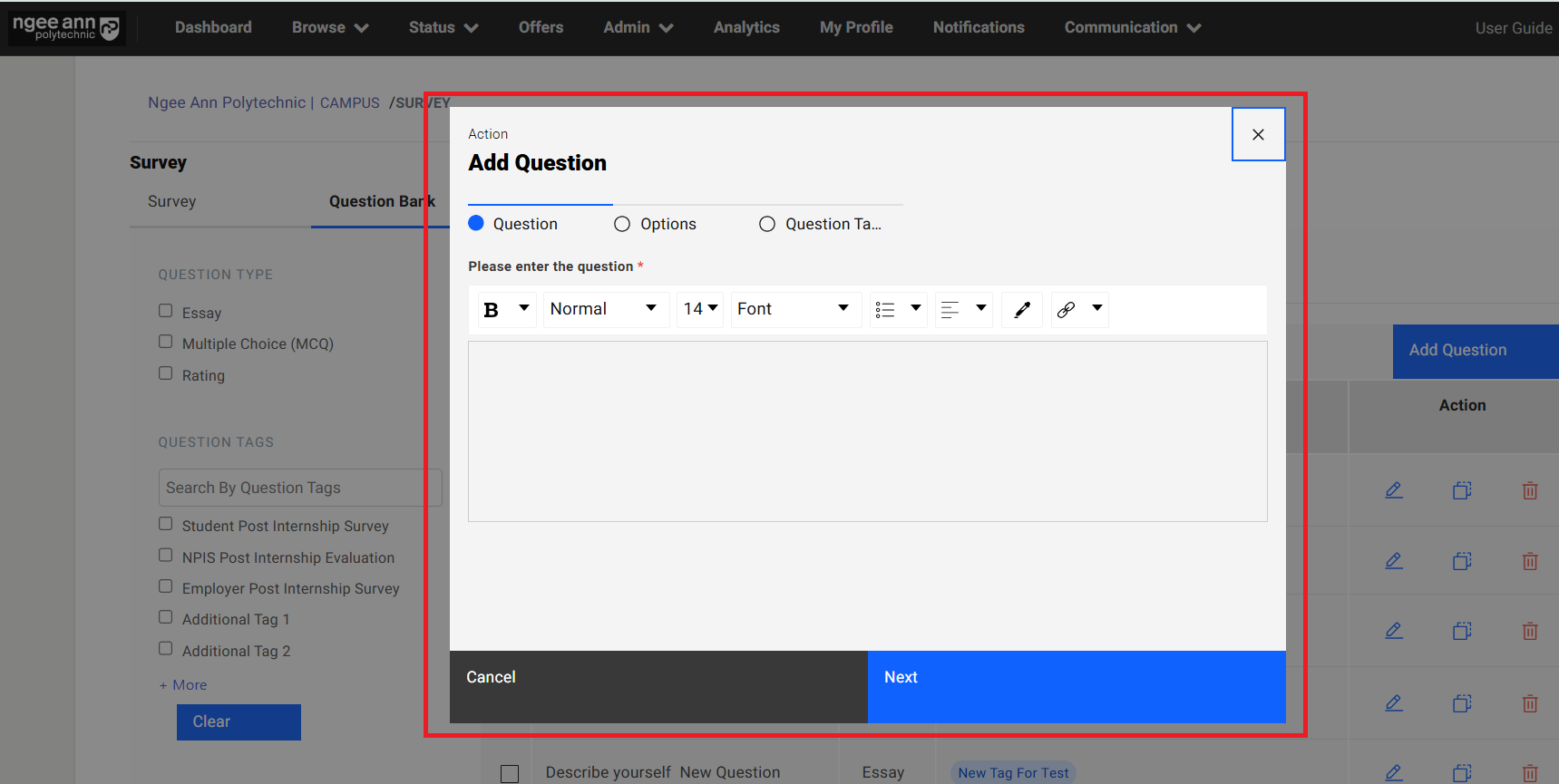
Task: Click inside the question text editor area
Action: (867, 431)
